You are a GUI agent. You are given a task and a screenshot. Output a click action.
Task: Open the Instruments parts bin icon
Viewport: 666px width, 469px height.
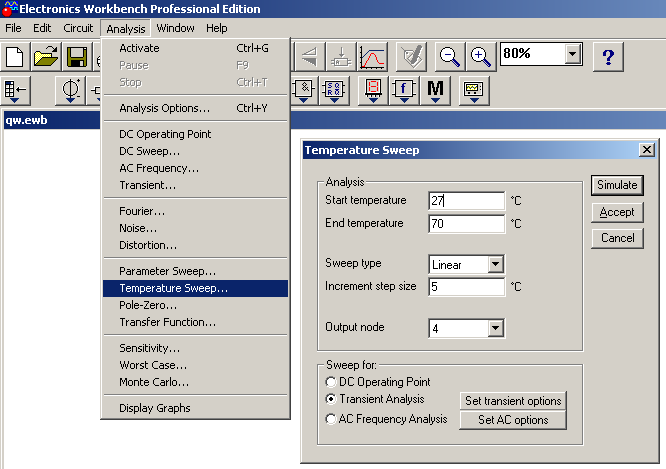click(x=474, y=90)
